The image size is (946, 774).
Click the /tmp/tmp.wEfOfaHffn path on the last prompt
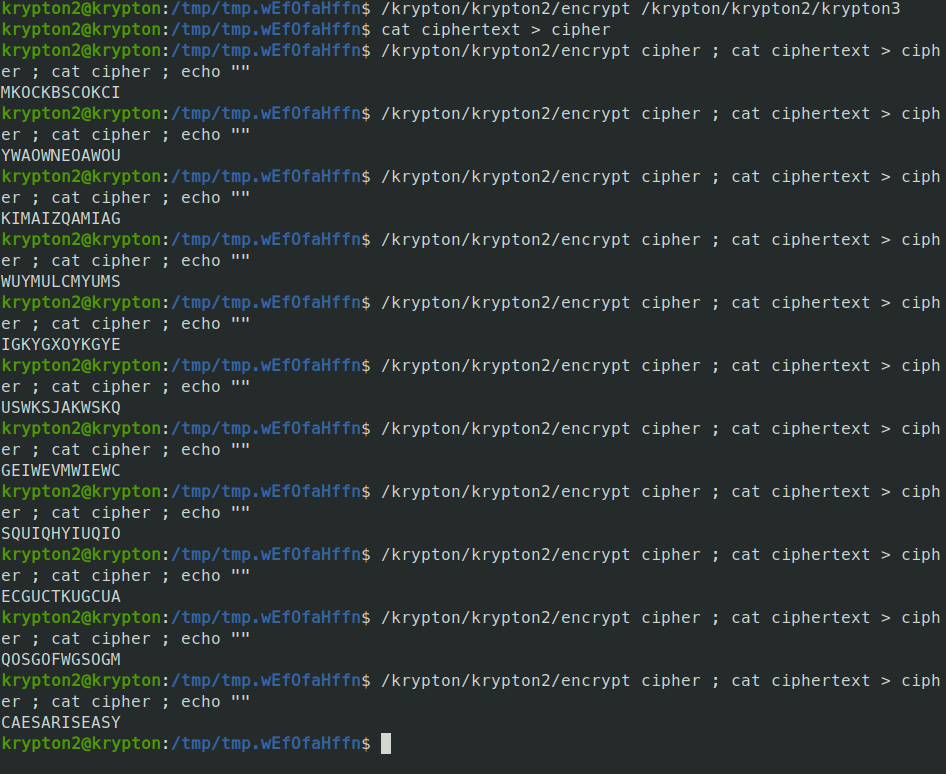(x=266, y=743)
